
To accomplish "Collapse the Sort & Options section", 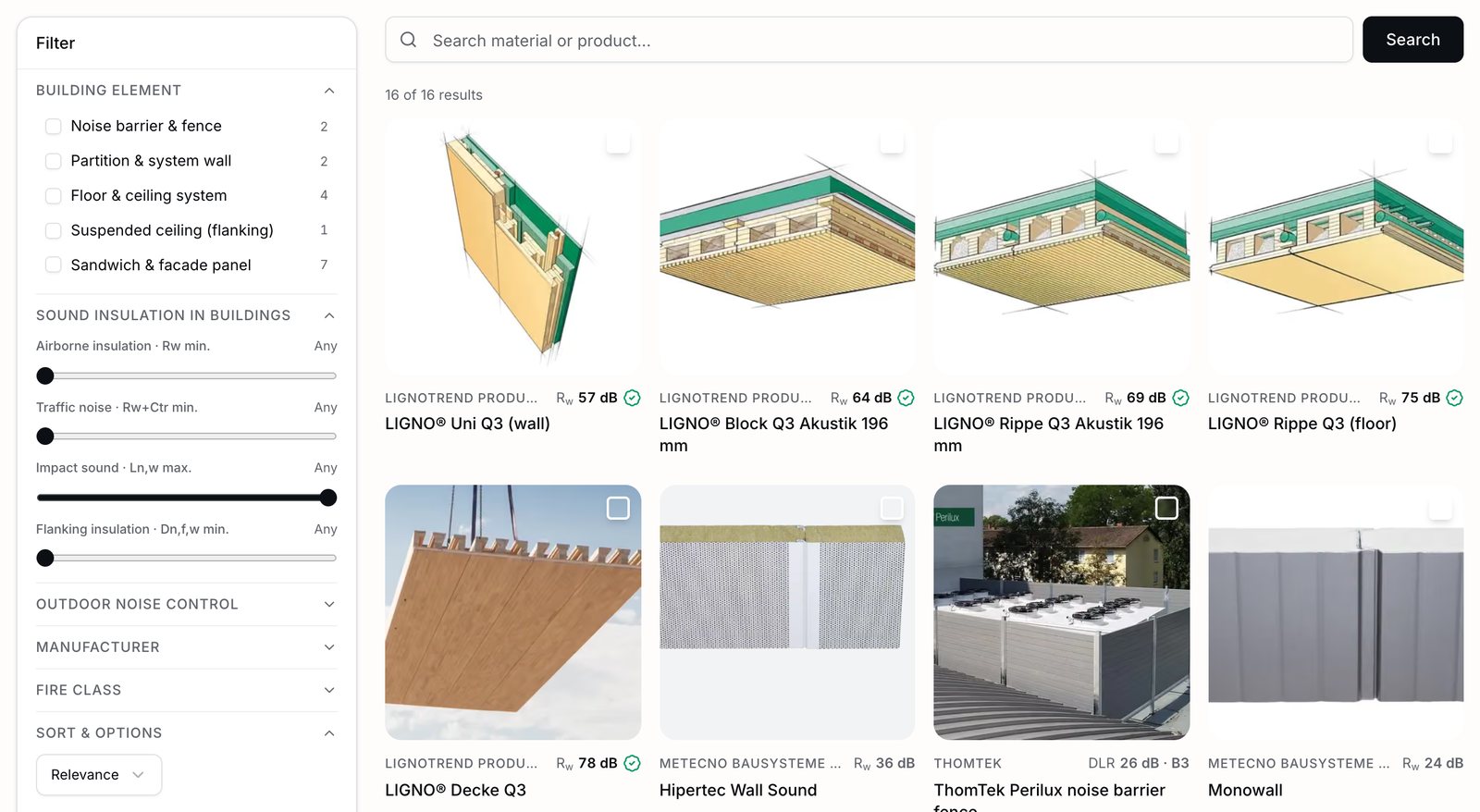I will 329,733.
